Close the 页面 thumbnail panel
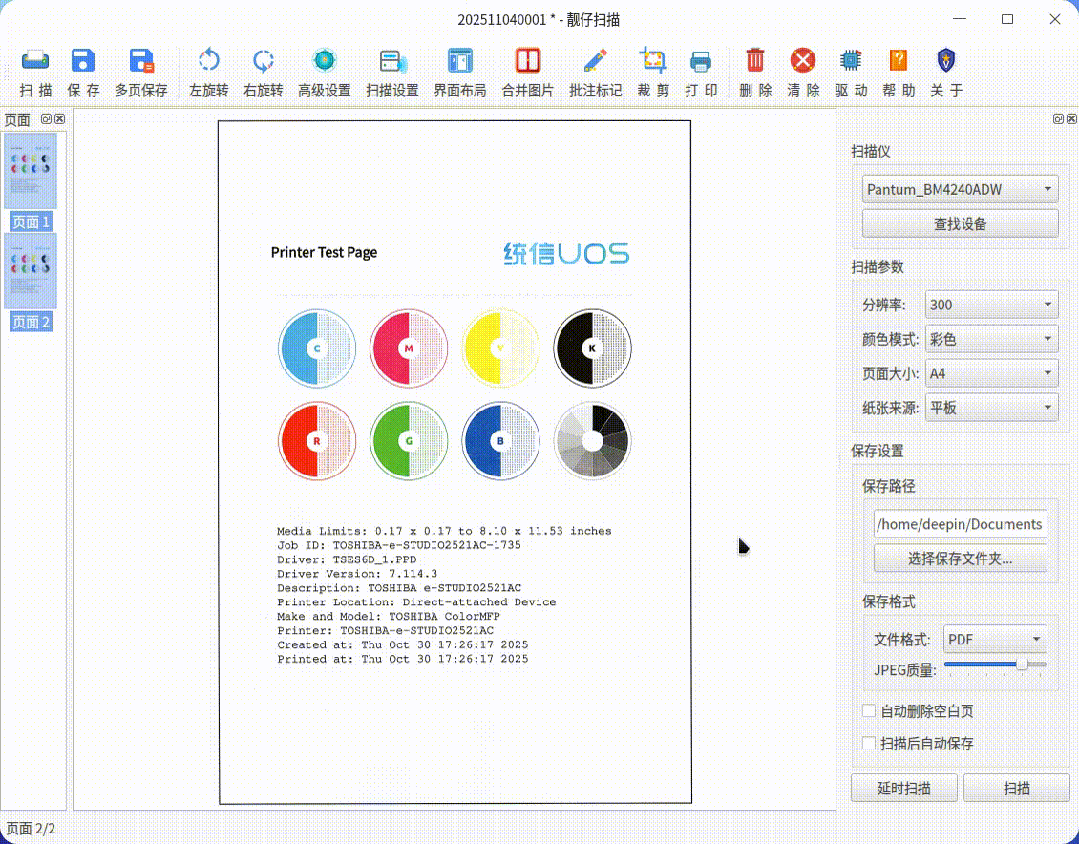Image resolution: width=1079 pixels, height=844 pixels. pos(59,119)
